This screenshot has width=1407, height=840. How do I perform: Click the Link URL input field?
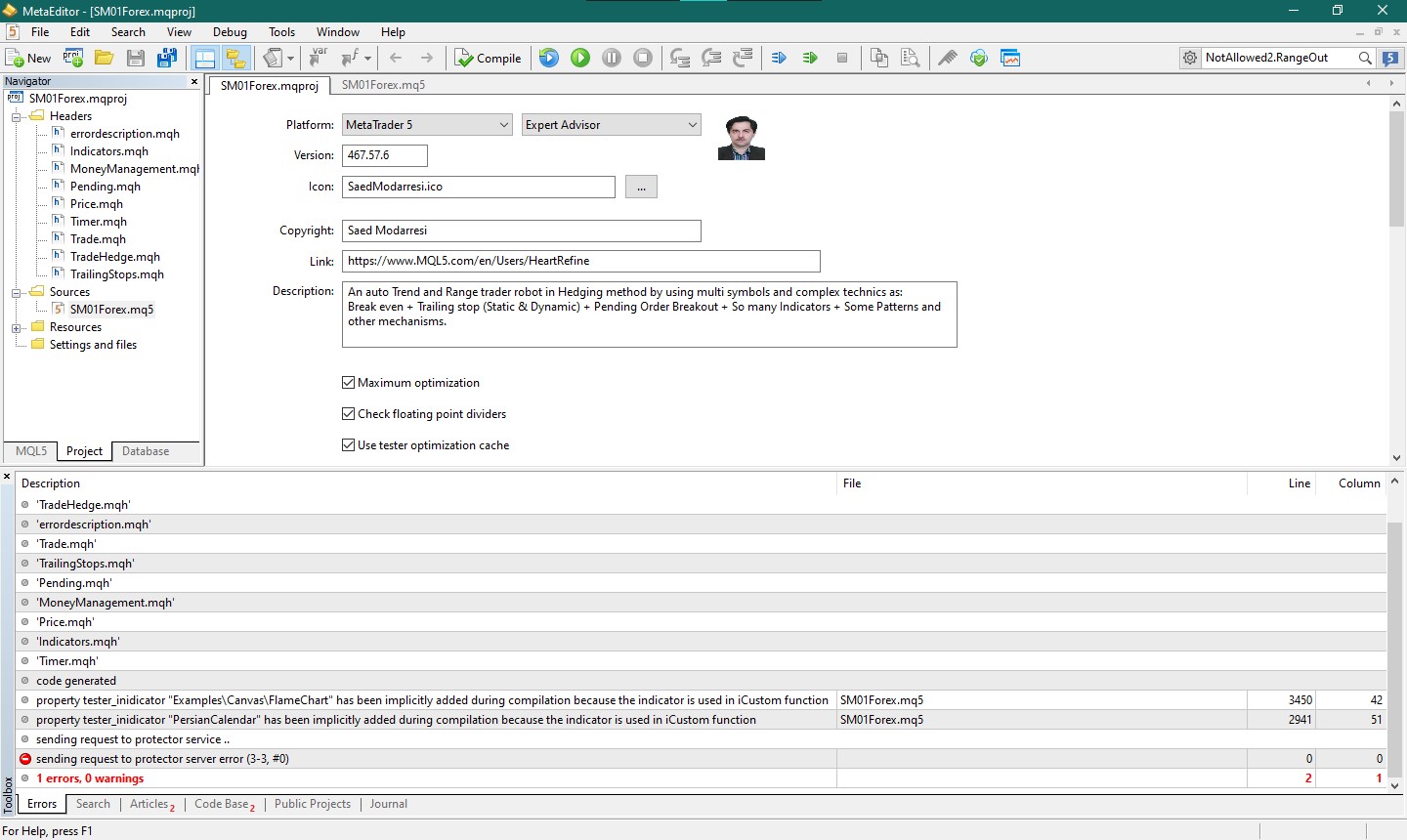(x=581, y=261)
